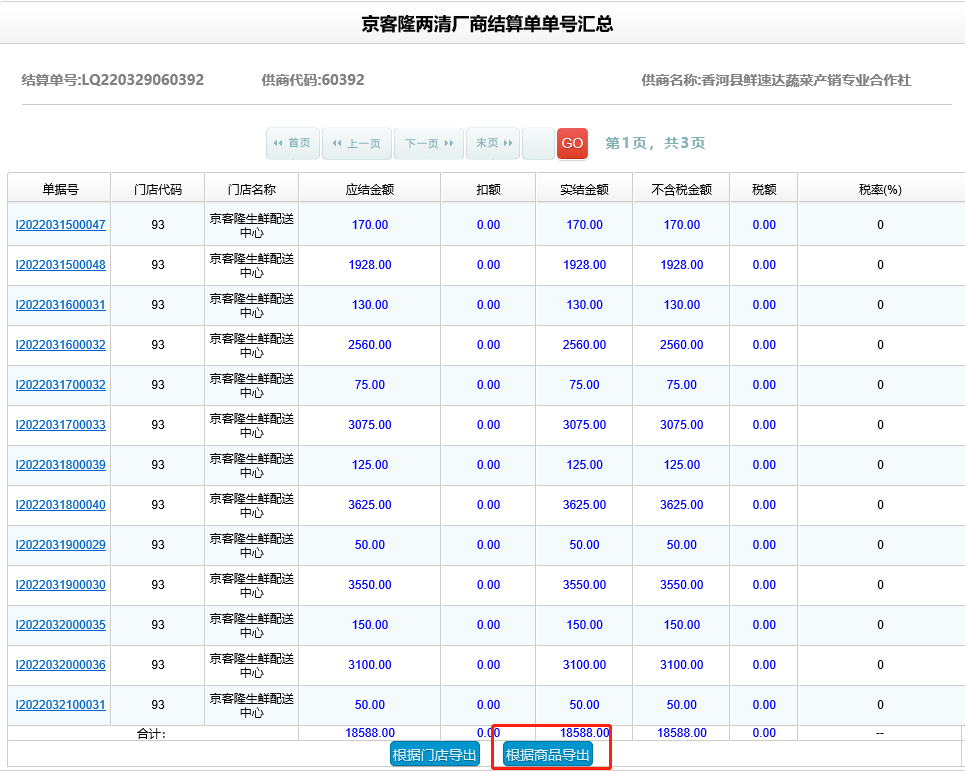Click total 不含税金额 18588.00
Screen dimensions: 965x771
point(682,733)
